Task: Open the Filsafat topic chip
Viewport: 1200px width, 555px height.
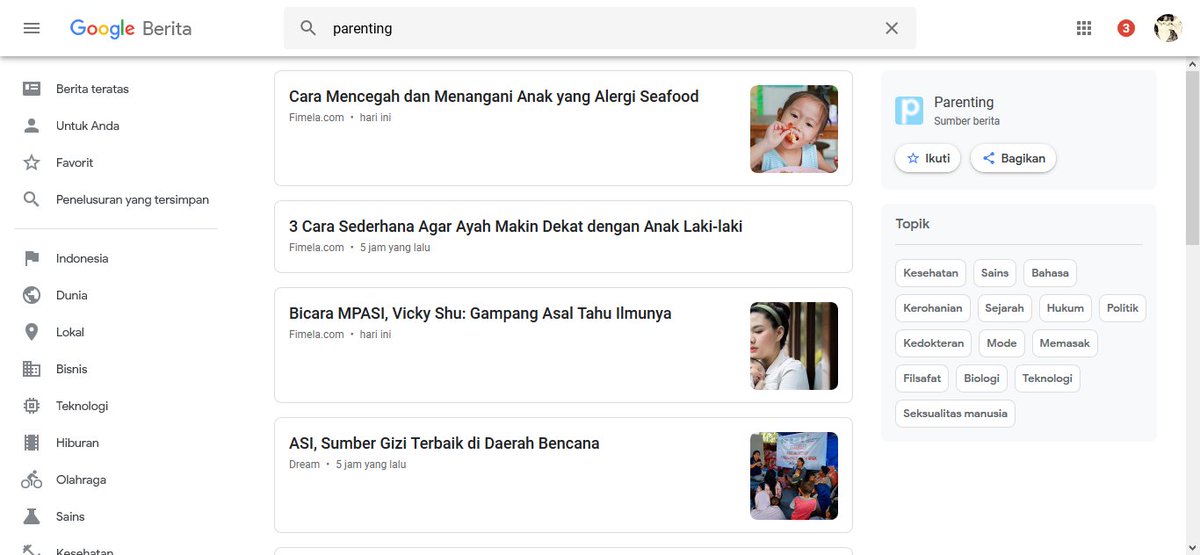Action: (922, 378)
